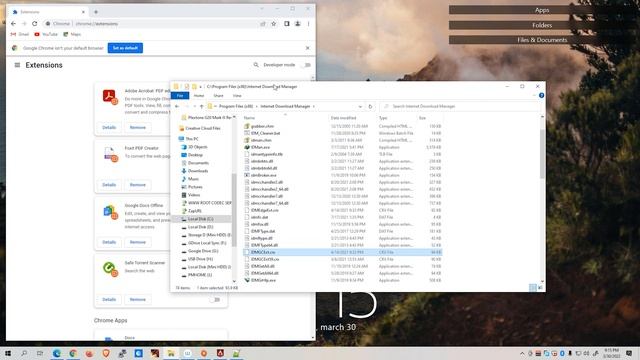This screenshot has width=640, height=360.
Task: Click Search Internet Download Manager box
Action: point(459,106)
